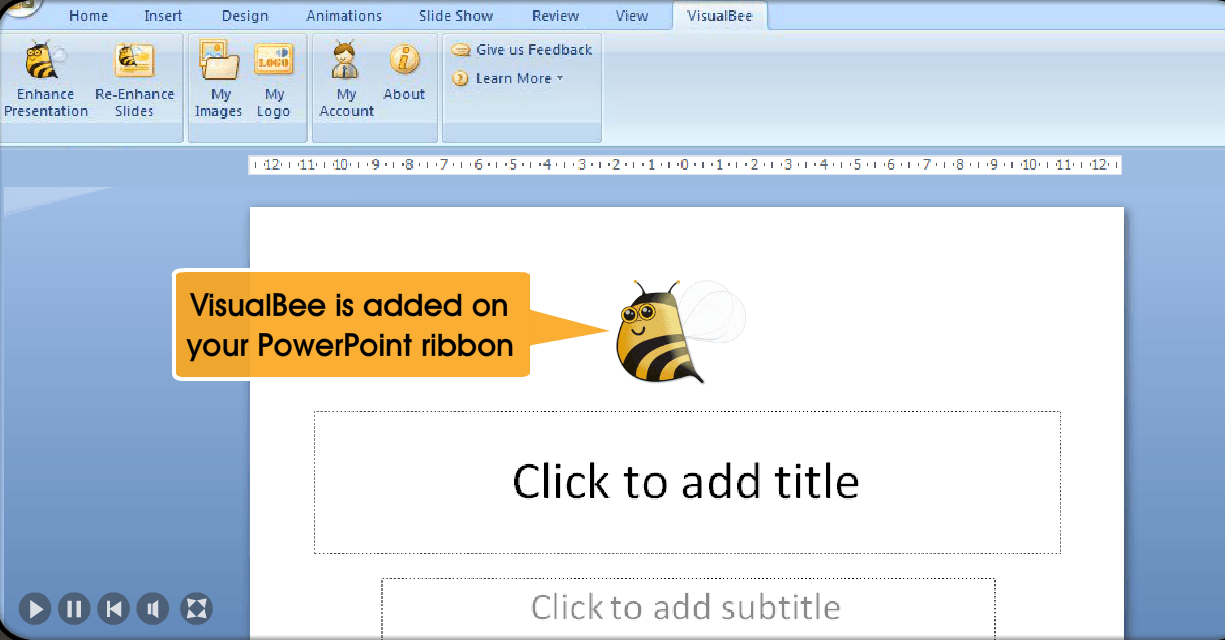Click Give us Feedback

[x=522, y=49]
